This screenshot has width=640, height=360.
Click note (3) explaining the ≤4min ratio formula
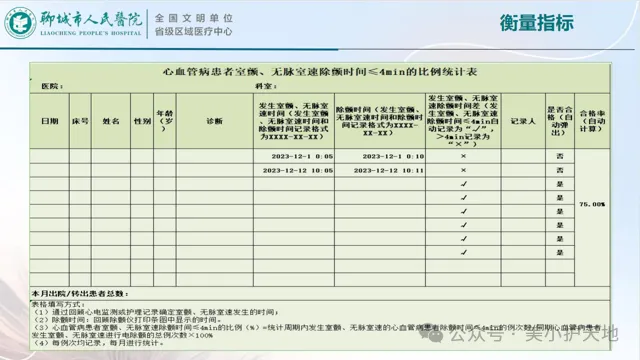(x=317, y=331)
